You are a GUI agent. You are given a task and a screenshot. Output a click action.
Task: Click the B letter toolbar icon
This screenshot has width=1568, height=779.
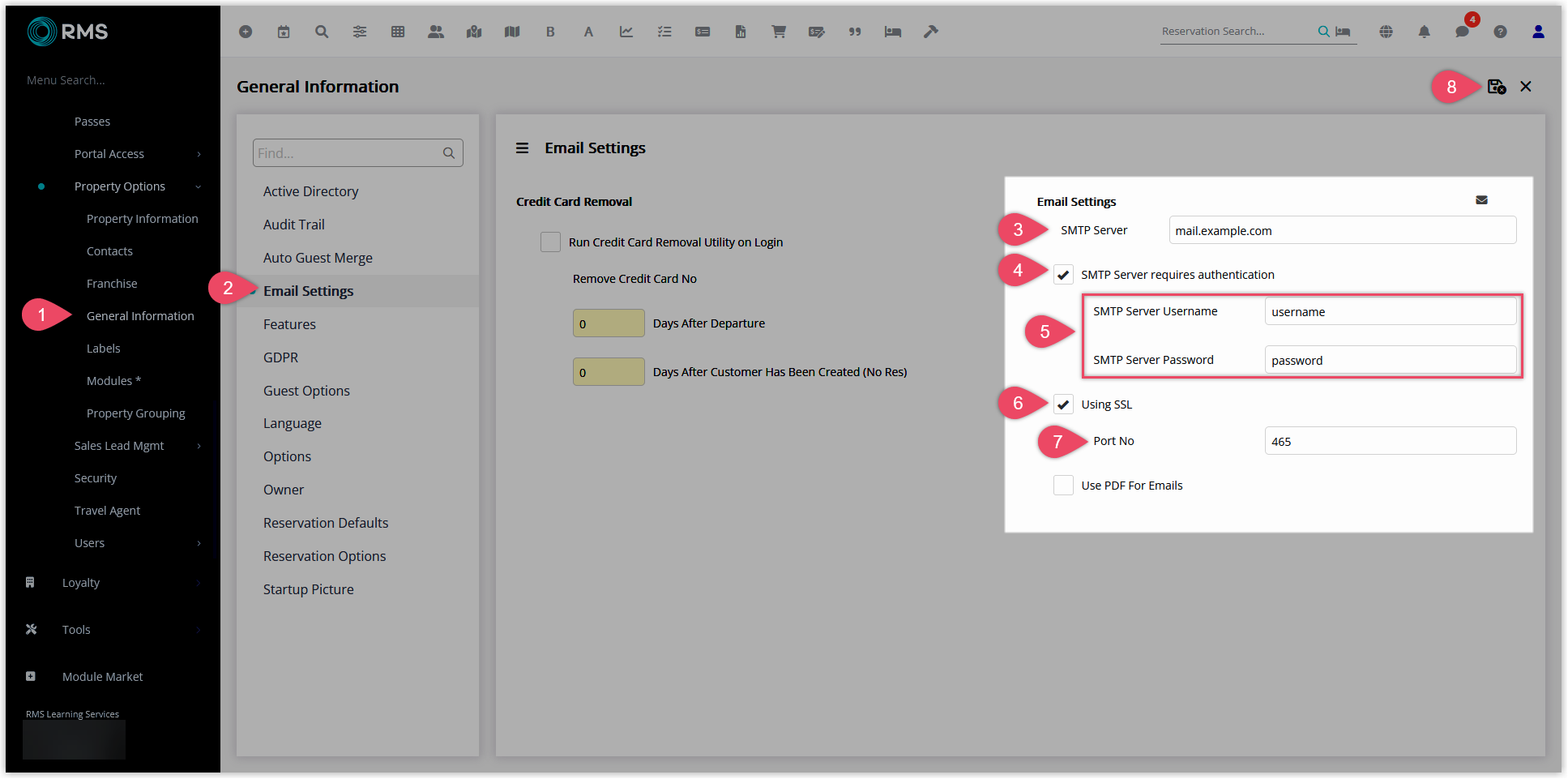pyautogui.click(x=550, y=32)
